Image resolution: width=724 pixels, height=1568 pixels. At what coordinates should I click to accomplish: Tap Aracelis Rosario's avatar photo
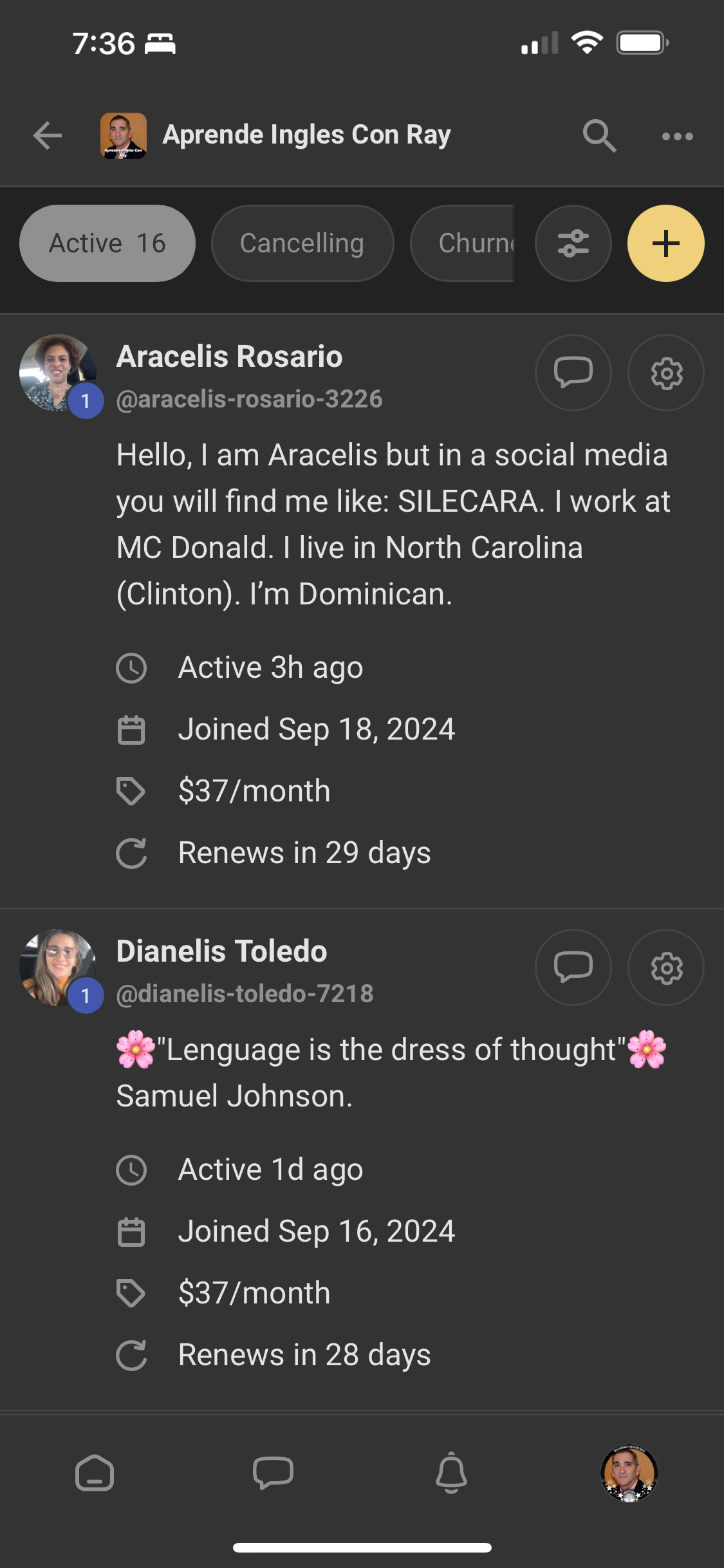(58, 373)
